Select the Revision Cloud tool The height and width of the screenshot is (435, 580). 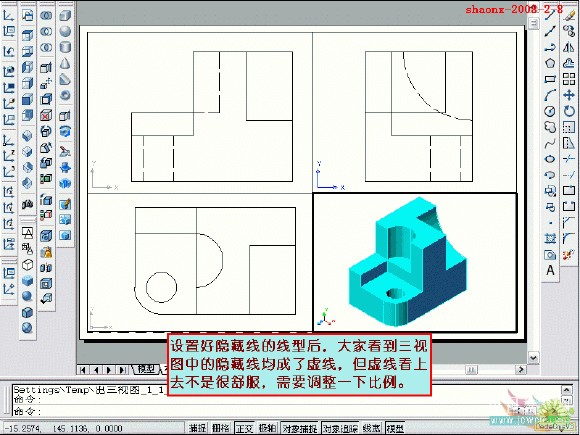click(550, 127)
